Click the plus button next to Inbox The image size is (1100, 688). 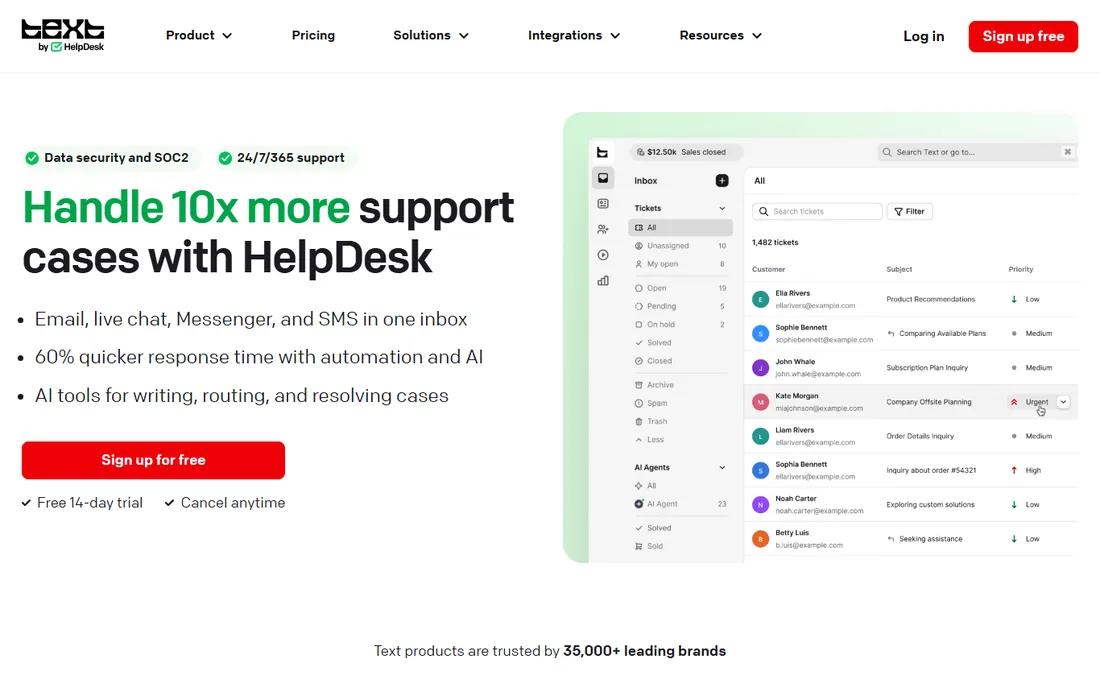tap(721, 180)
